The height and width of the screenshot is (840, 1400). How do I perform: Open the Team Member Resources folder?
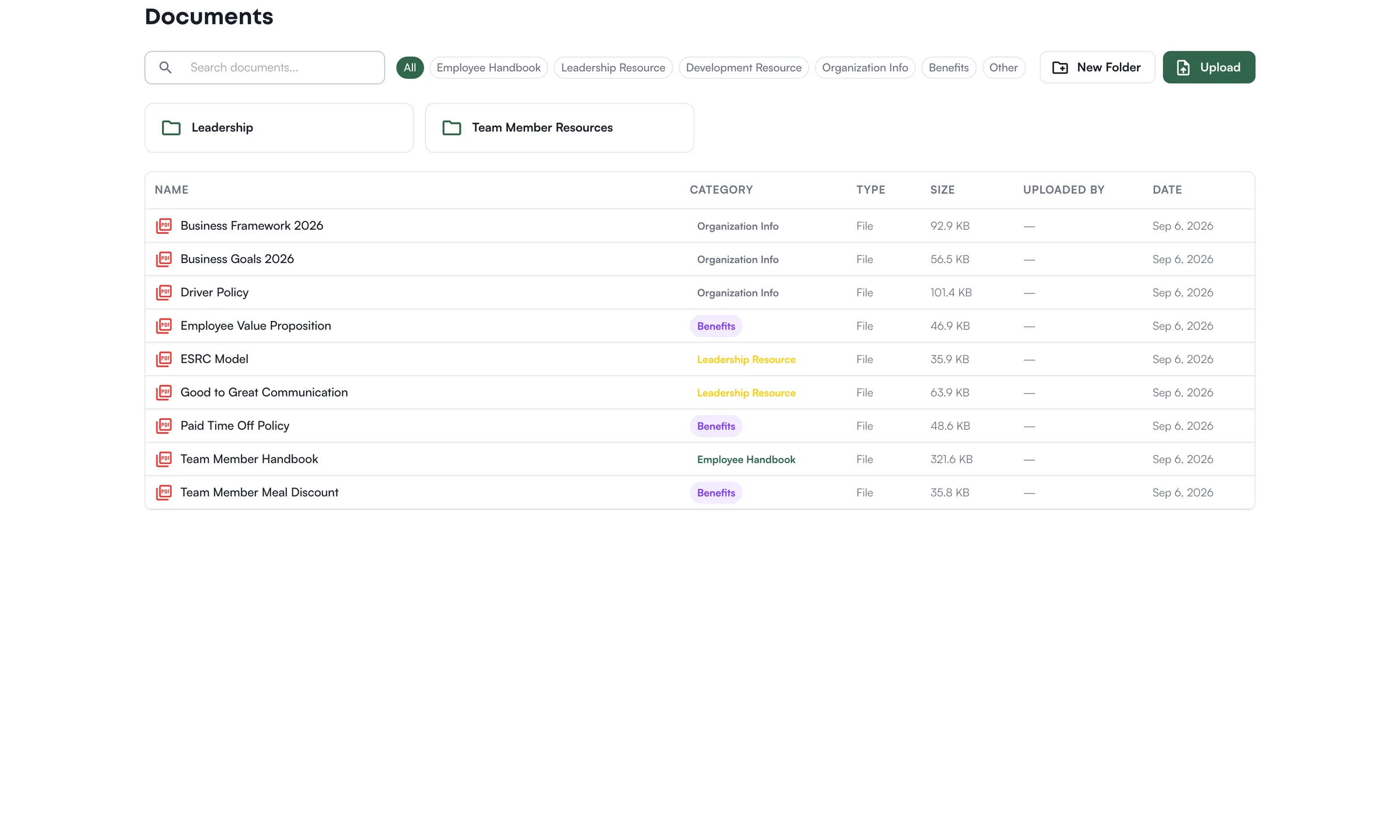(x=559, y=128)
